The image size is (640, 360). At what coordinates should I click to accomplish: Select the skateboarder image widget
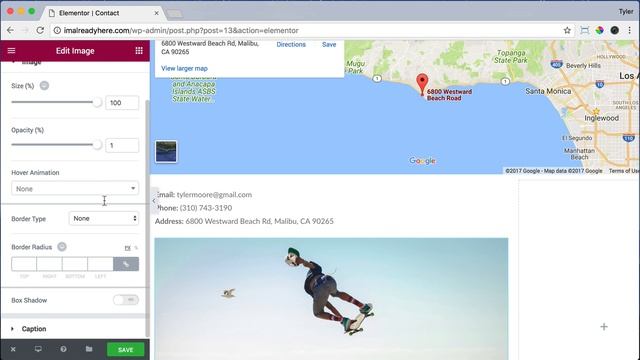pos(331,299)
